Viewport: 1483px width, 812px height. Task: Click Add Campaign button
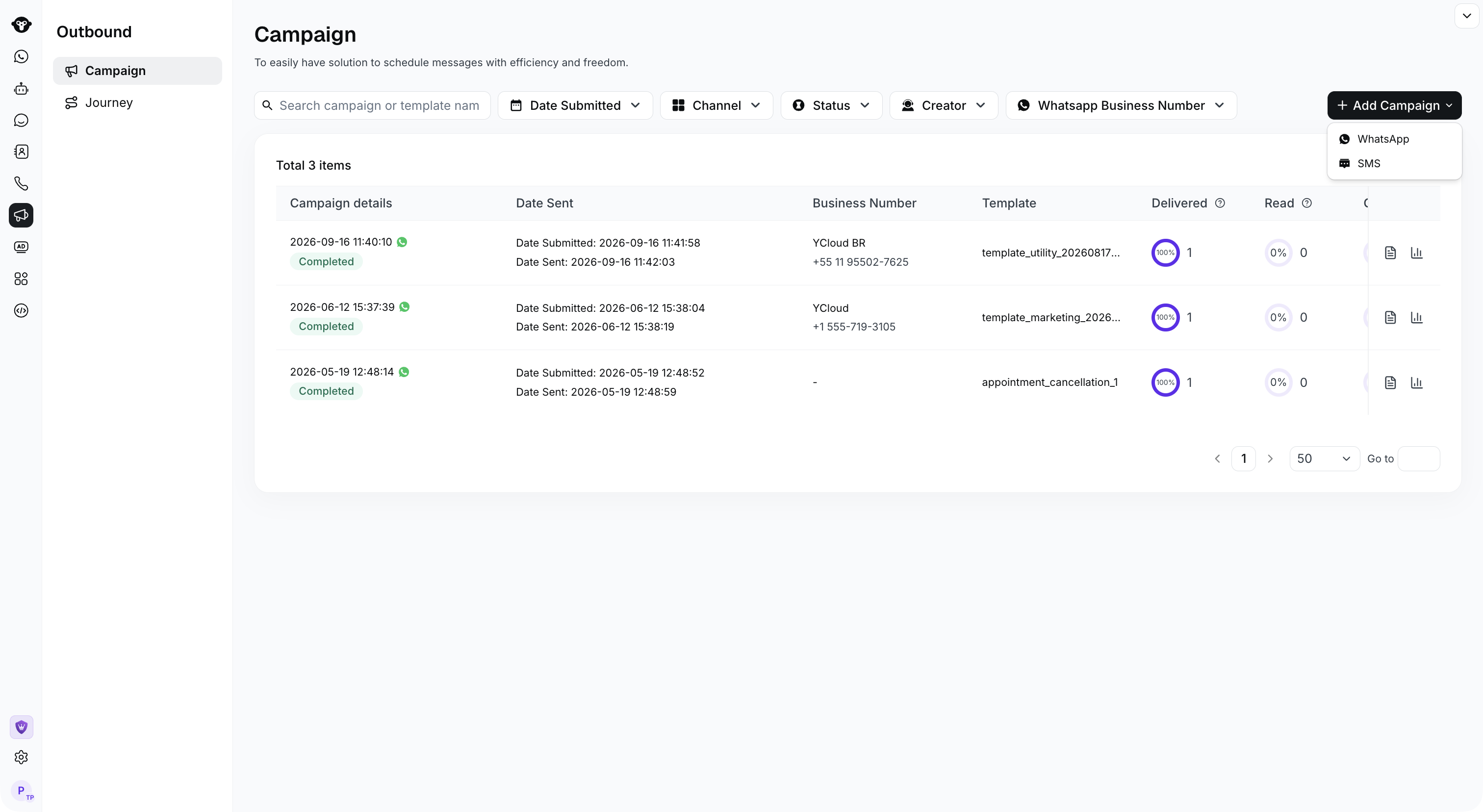(1394, 105)
